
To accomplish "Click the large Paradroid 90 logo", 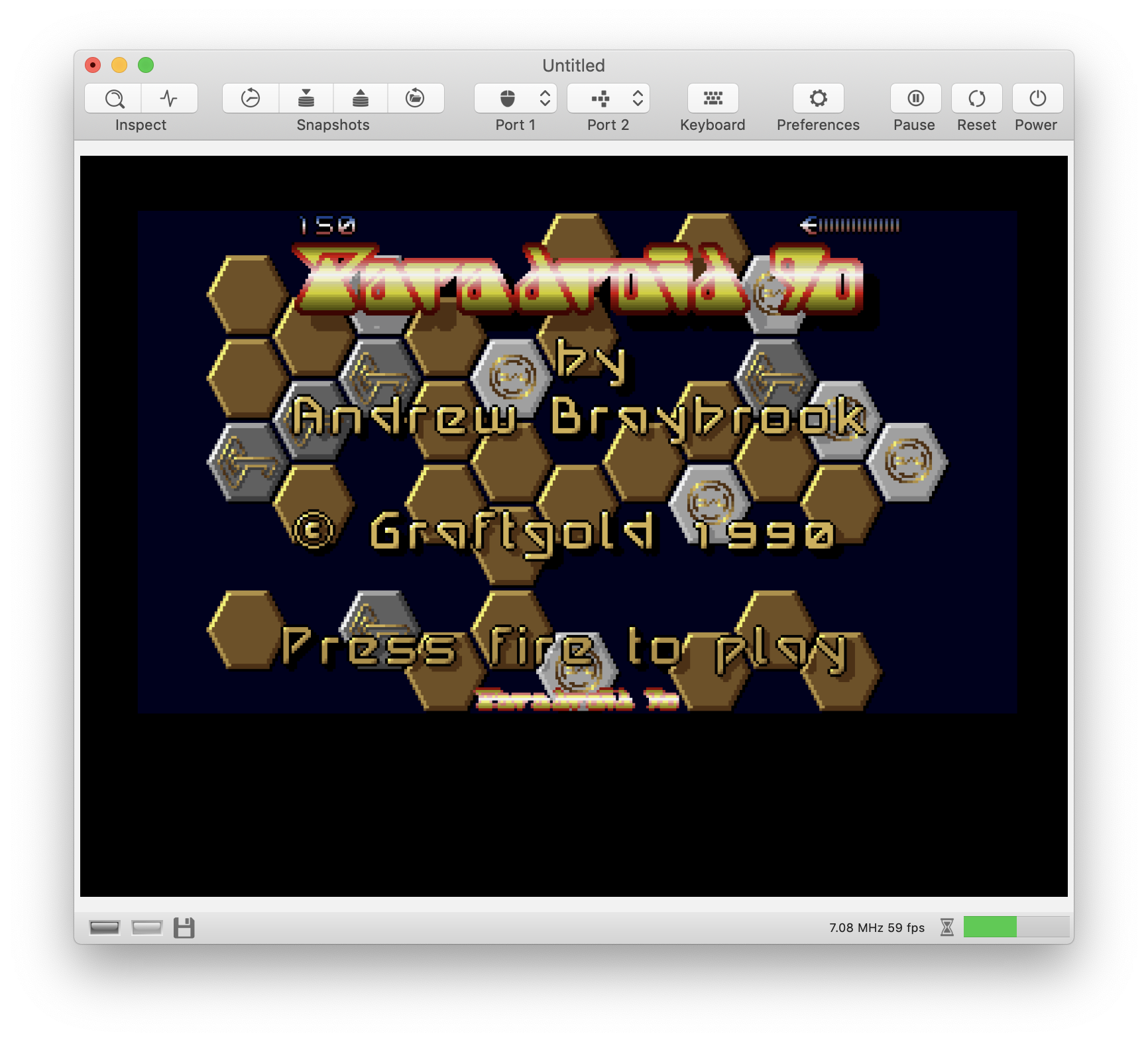I will pos(578,280).
